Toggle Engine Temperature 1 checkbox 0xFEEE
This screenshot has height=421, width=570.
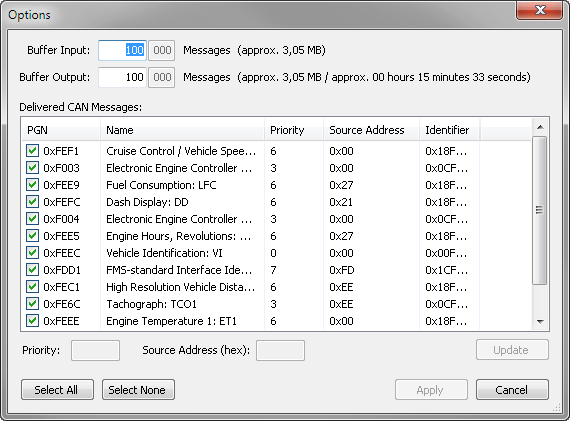[32, 321]
